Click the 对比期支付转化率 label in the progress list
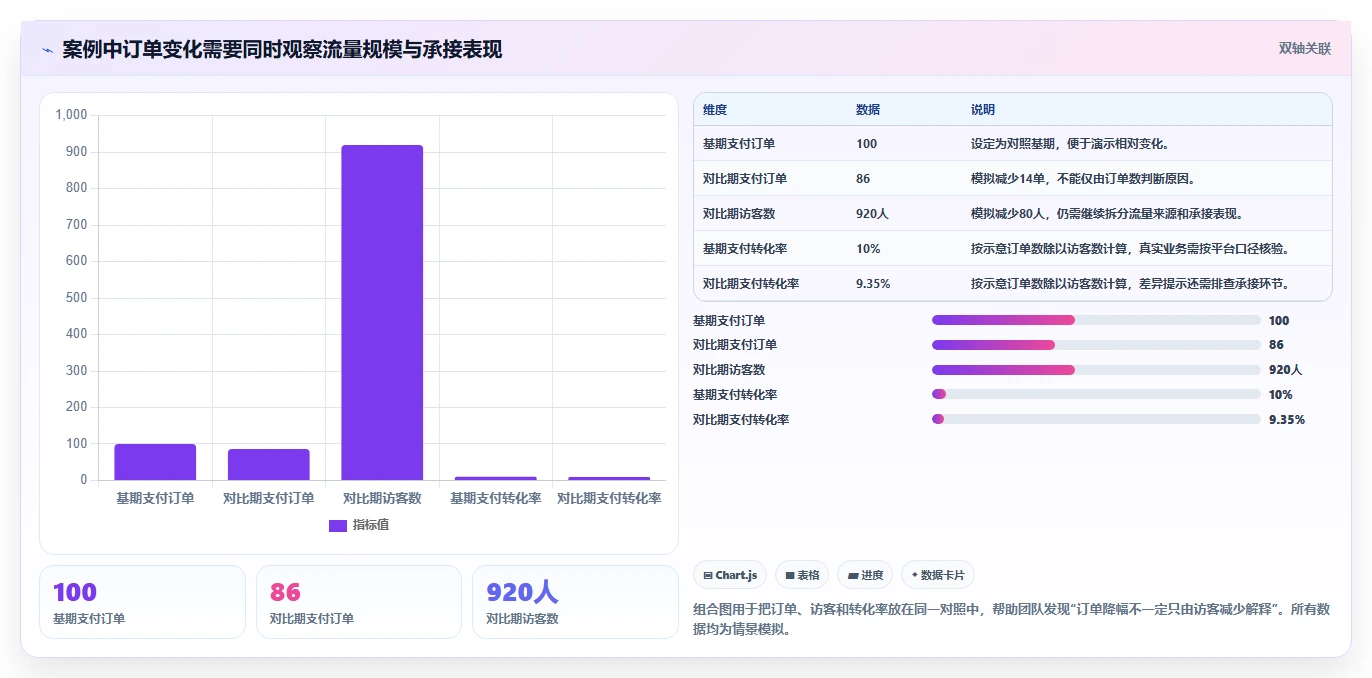The image size is (1372, 678). (x=741, y=420)
